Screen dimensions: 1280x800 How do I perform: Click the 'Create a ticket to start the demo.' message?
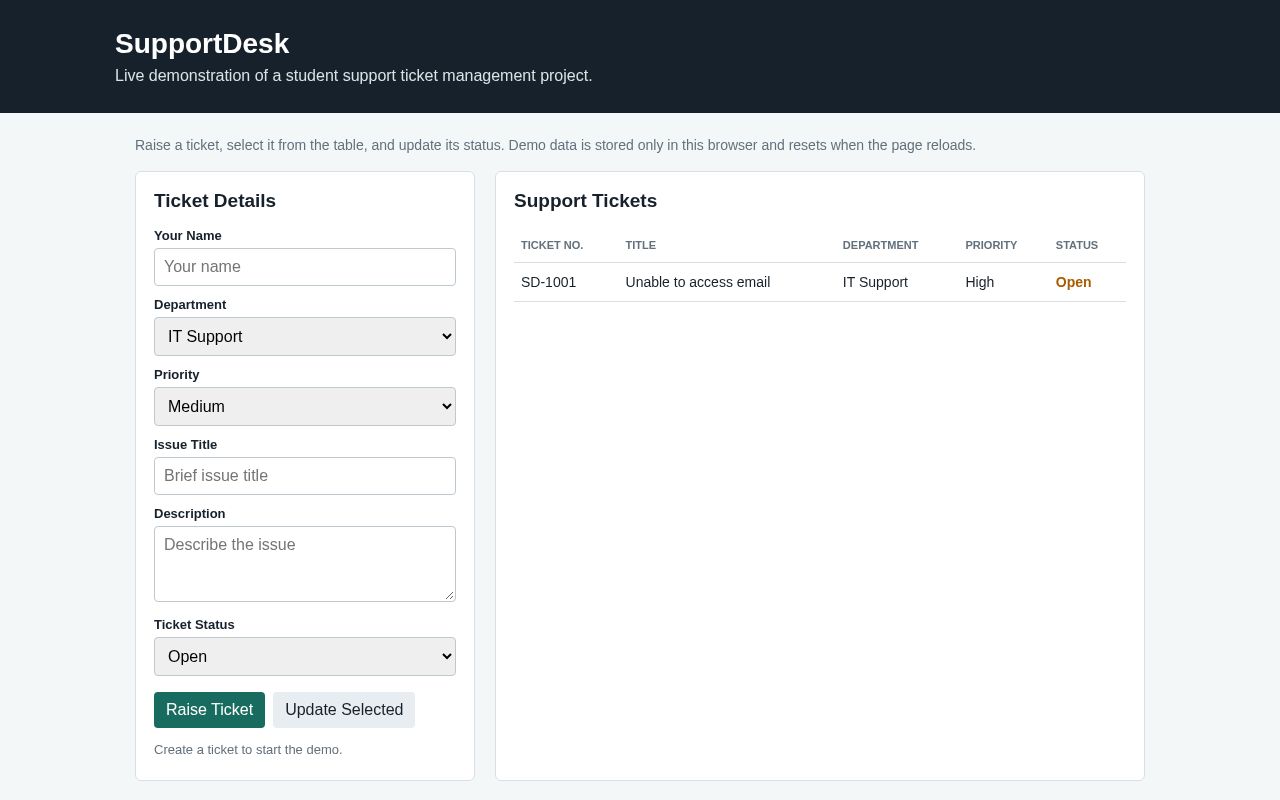click(x=248, y=750)
